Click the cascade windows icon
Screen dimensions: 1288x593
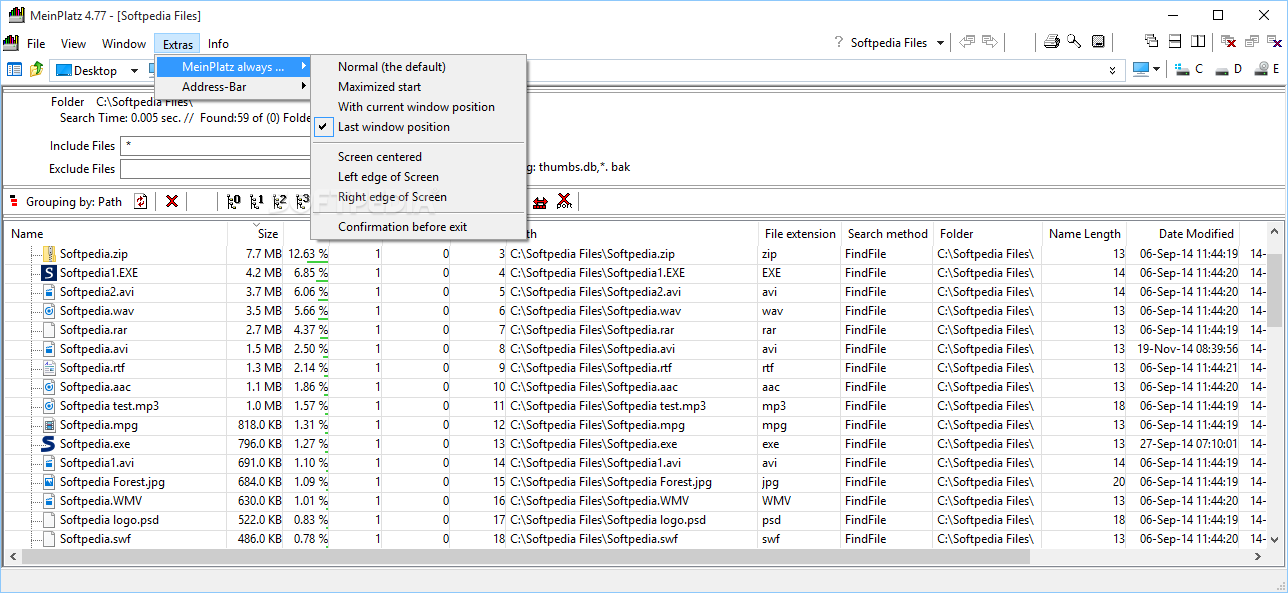point(1151,42)
